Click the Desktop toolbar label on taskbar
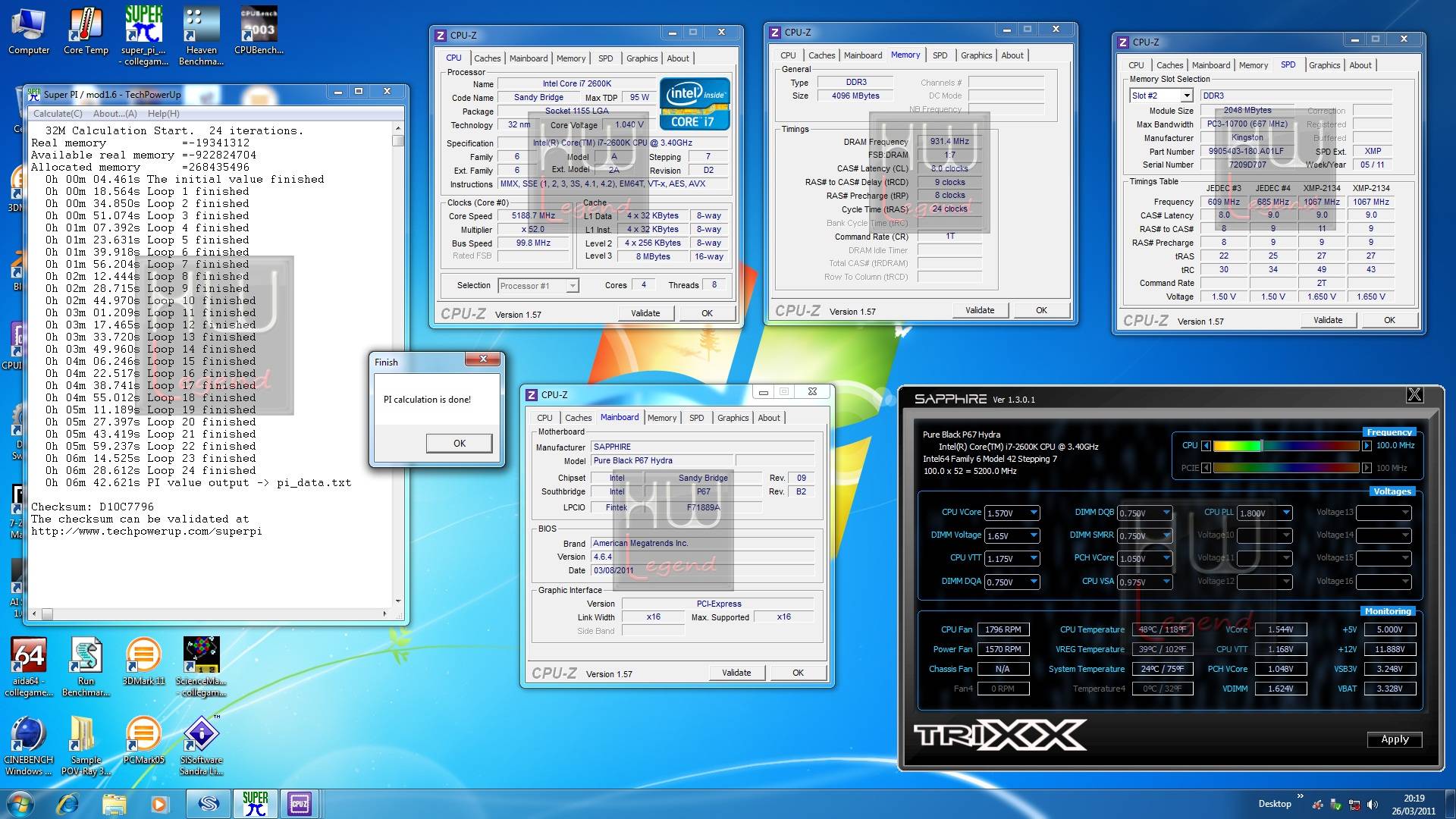This screenshot has width=1456, height=819. 1274,804
